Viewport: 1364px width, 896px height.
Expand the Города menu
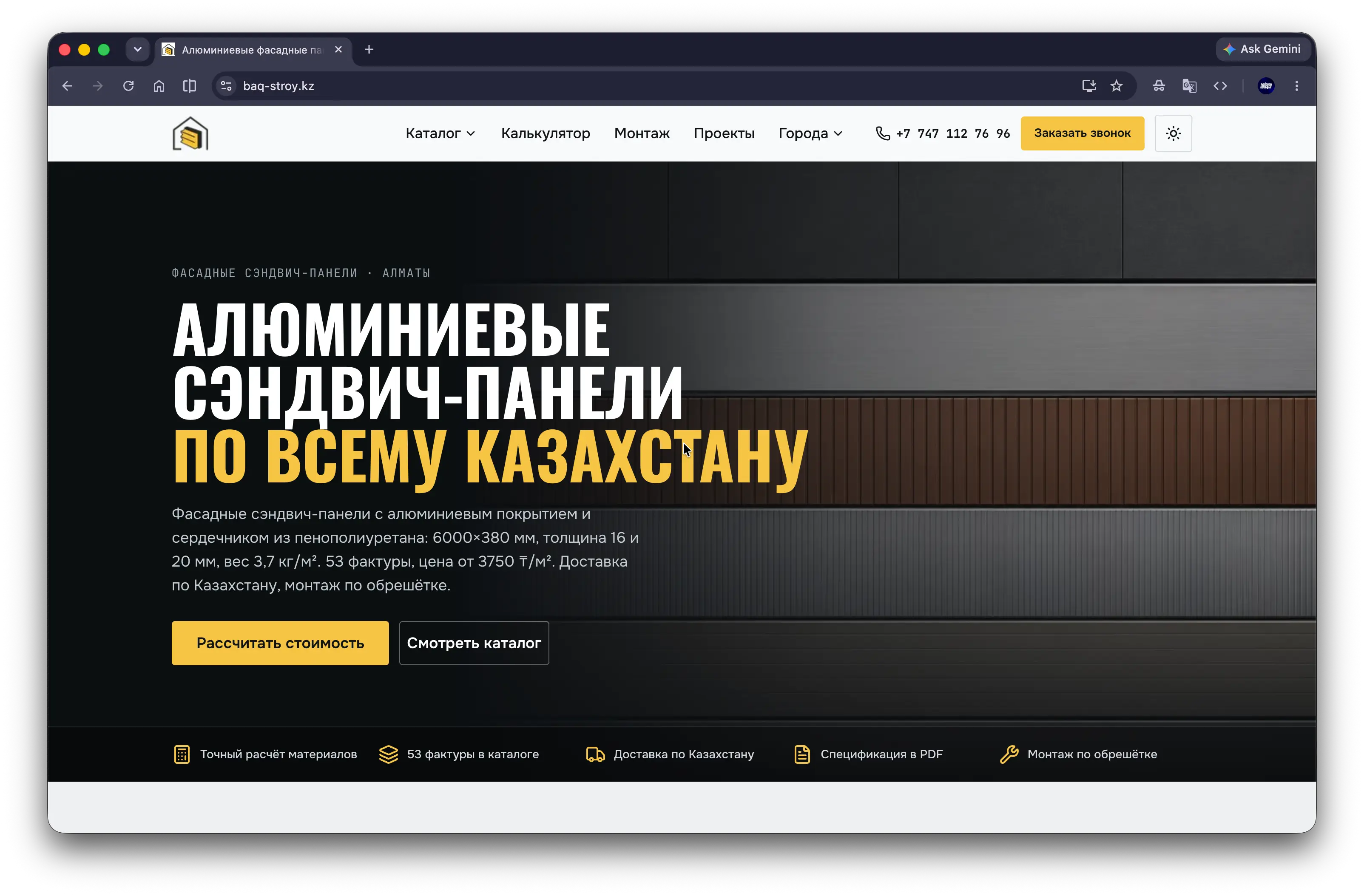pyautogui.click(x=810, y=133)
